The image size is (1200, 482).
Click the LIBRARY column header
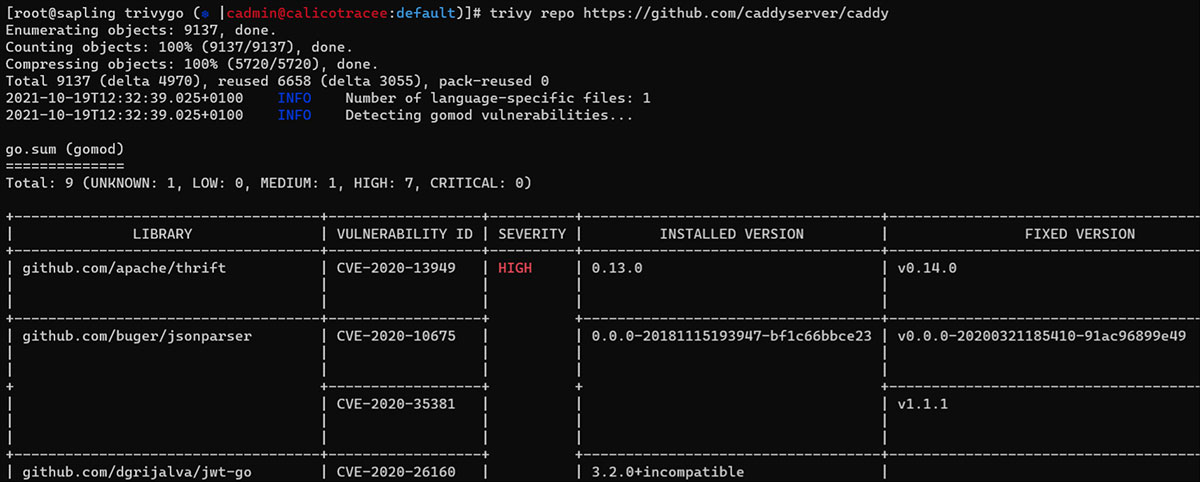(x=163, y=234)
